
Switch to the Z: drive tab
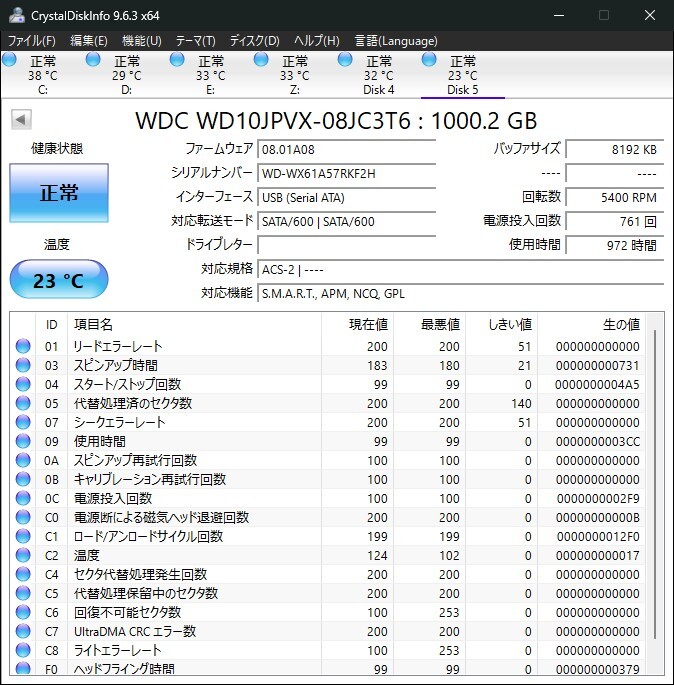pos(294,75)
